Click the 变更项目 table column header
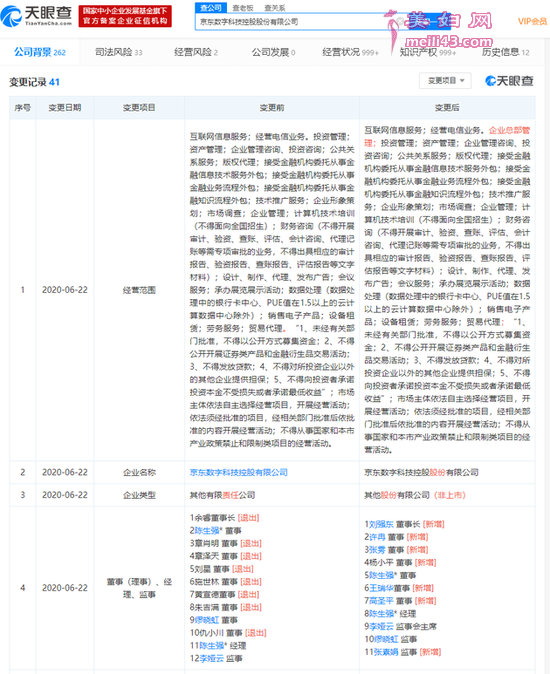Viewport: 550px width, 674px height. 139,108
